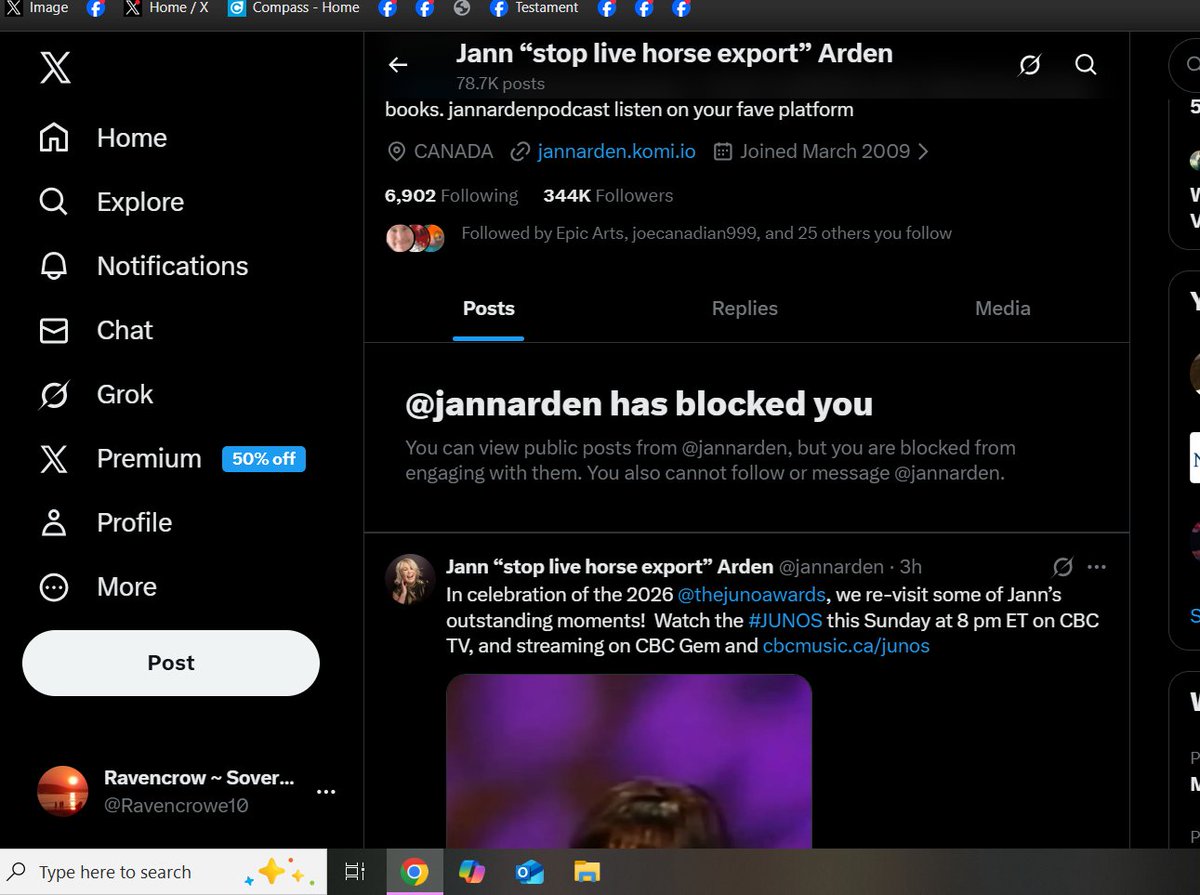Expand the Joined March 2009 chevron

click(923, 152)
